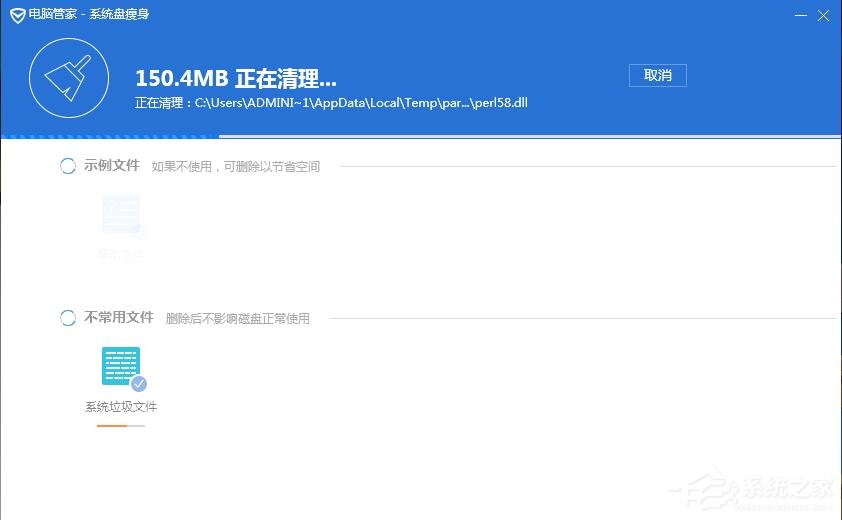
Task: Click the faded item icon under 示例文件
Action: point(120,214)
